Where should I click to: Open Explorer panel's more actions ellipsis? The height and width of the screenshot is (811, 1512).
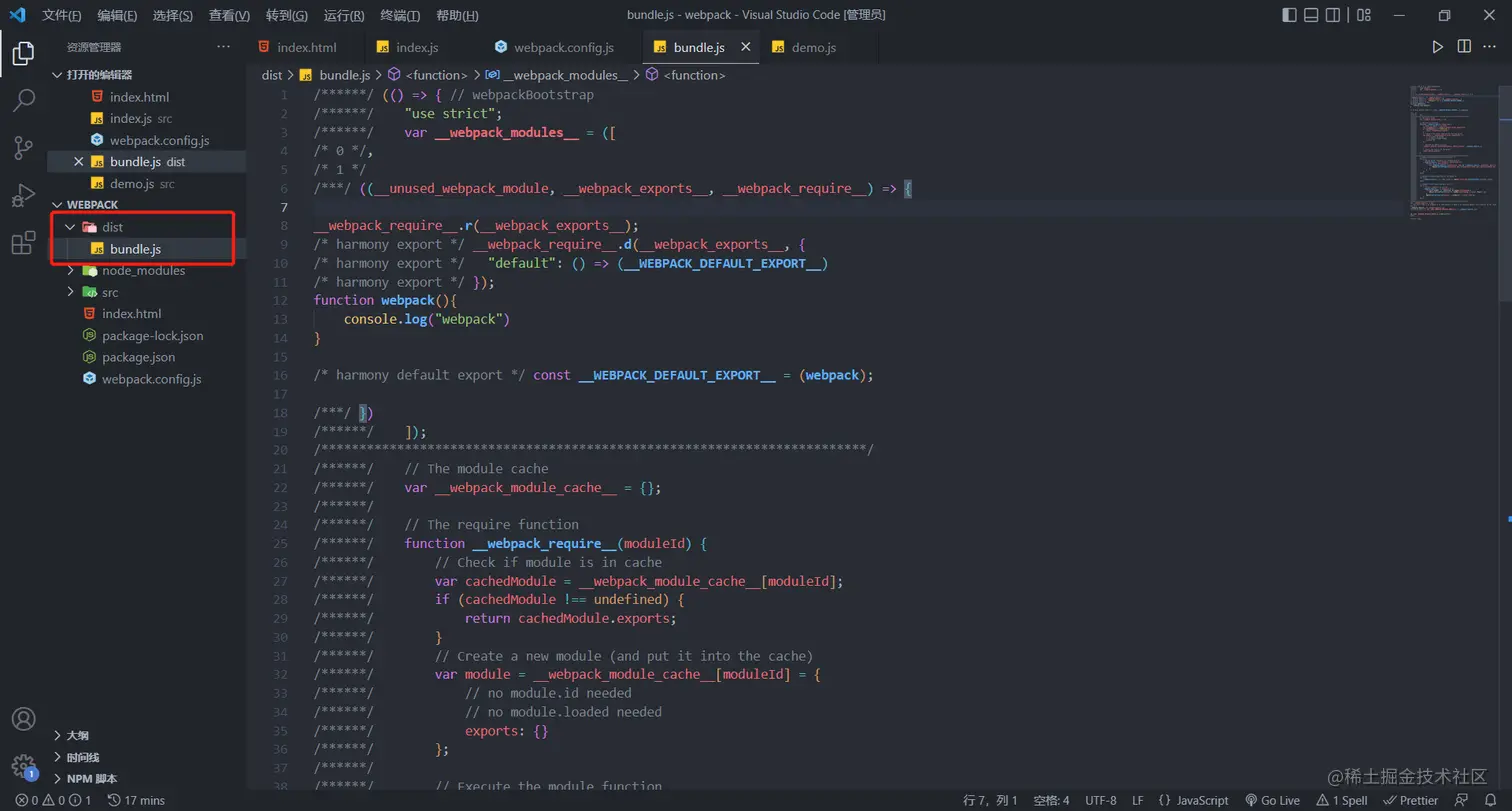point(223,47)
